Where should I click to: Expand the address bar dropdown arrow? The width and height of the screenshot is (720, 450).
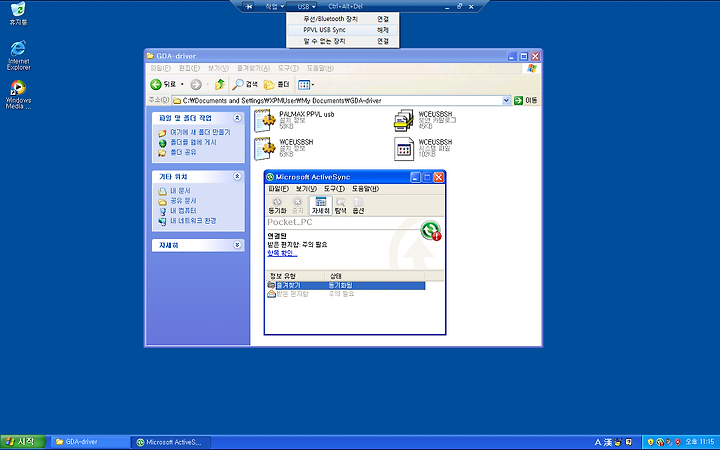[x=506, y=100]
